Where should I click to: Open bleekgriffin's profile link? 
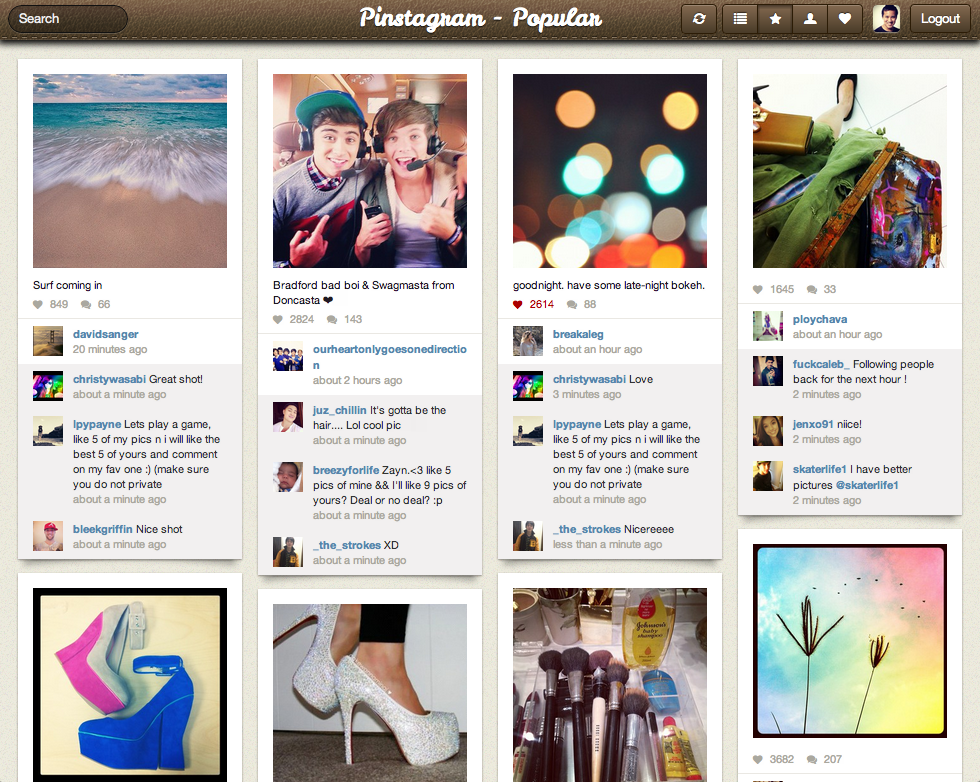103,529
